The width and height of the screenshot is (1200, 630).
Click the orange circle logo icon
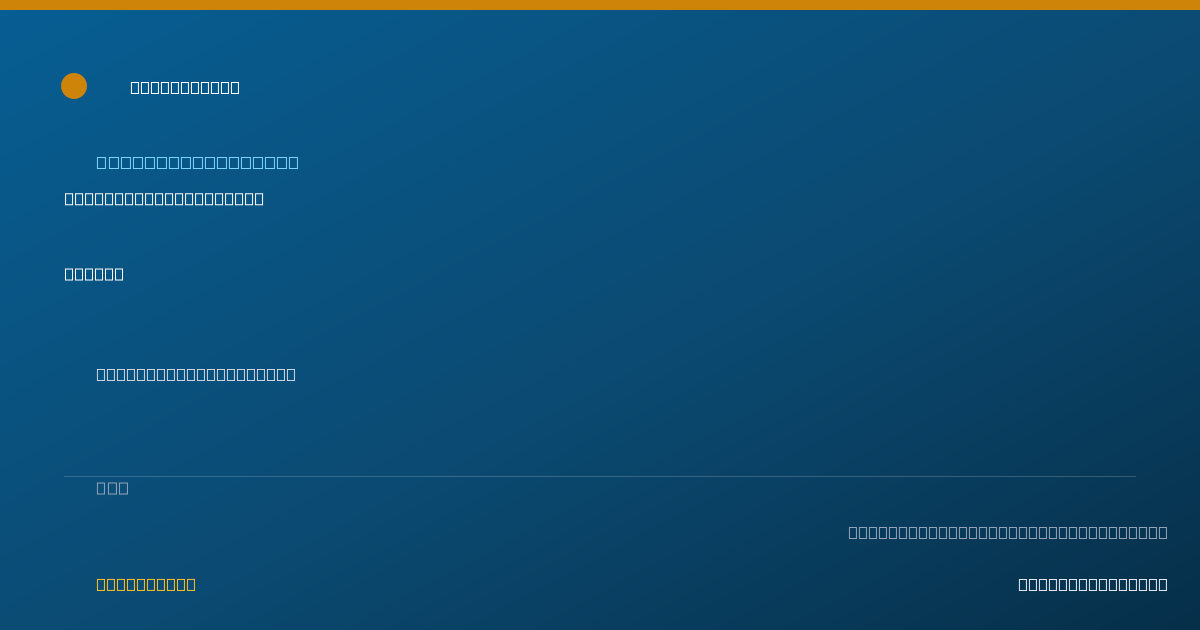coord(74,86)
